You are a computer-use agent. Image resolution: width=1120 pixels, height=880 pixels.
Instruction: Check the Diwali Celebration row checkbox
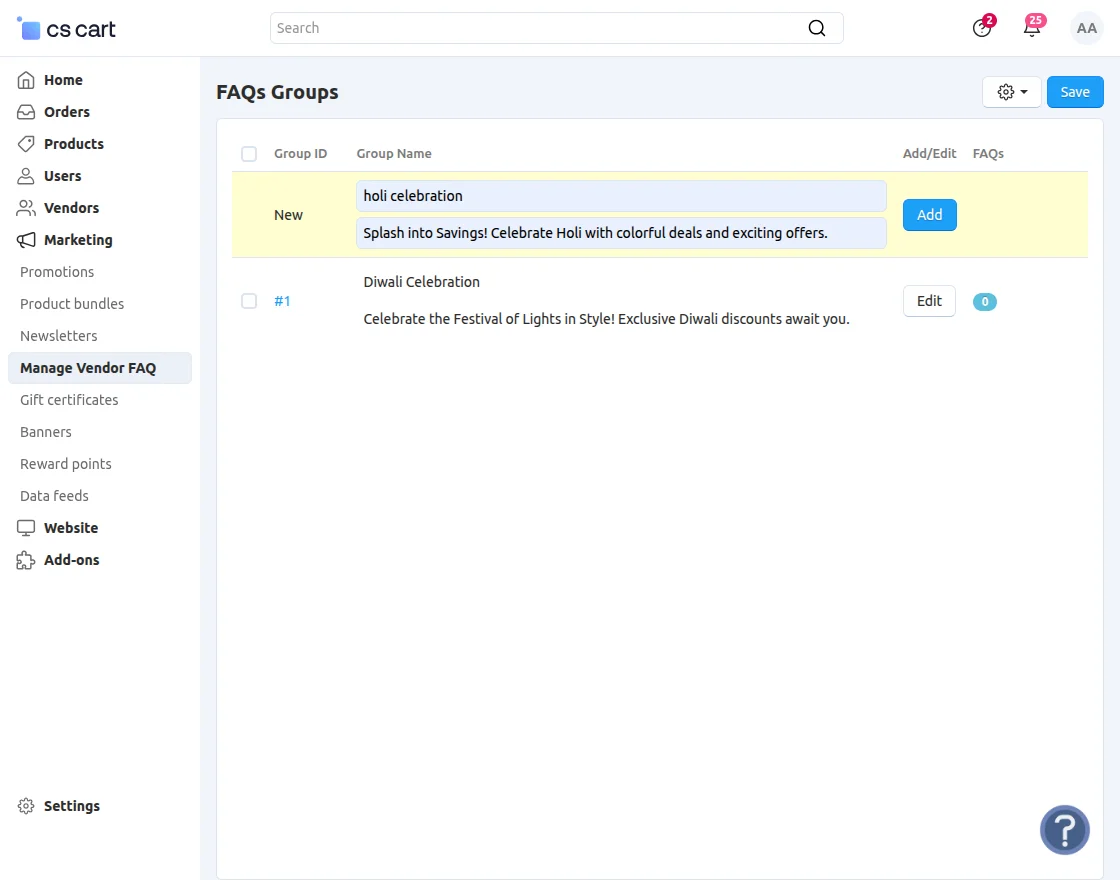point(249,301)
